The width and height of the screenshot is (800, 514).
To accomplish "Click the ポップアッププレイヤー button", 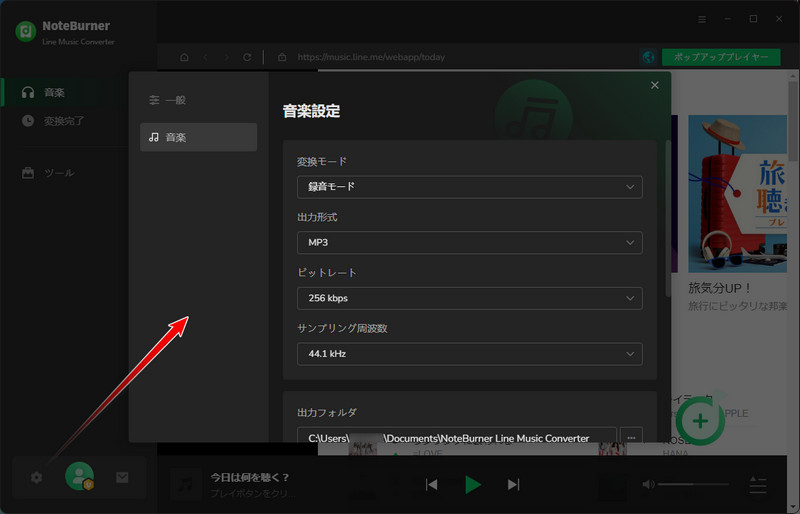I will (x=721, y=57).
